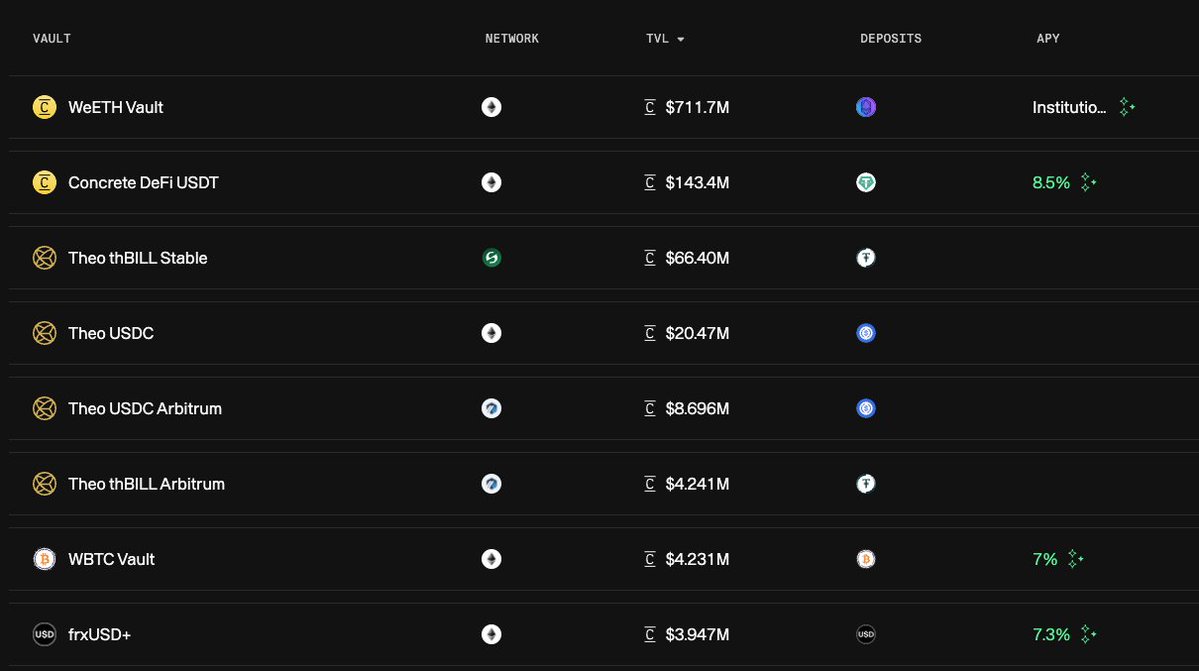Click the $711.7M TVL value
The width and height of the screenshot is (1199, 671).
(x=697, y=107)
